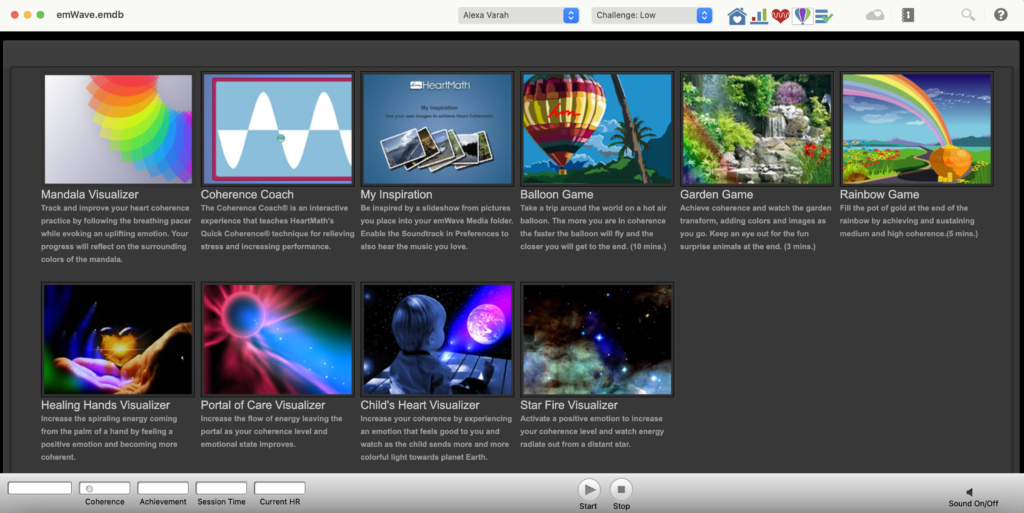The height and width of the screenshot is (513, 1024).
Task: Launch the Rainbow Game thumbnail
Action: tap(916, 129)
